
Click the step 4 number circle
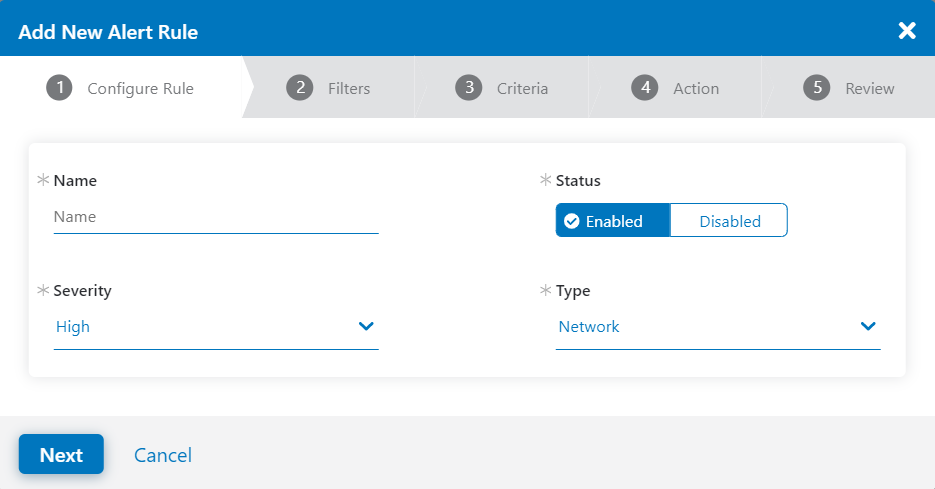click(x=645, y=88)
